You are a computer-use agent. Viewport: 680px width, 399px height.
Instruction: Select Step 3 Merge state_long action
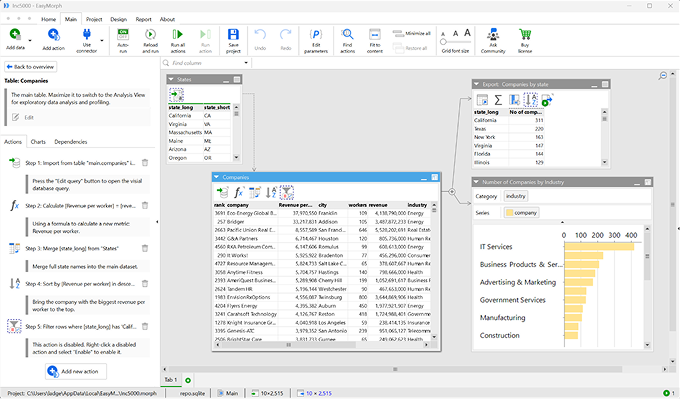(72, 249)
